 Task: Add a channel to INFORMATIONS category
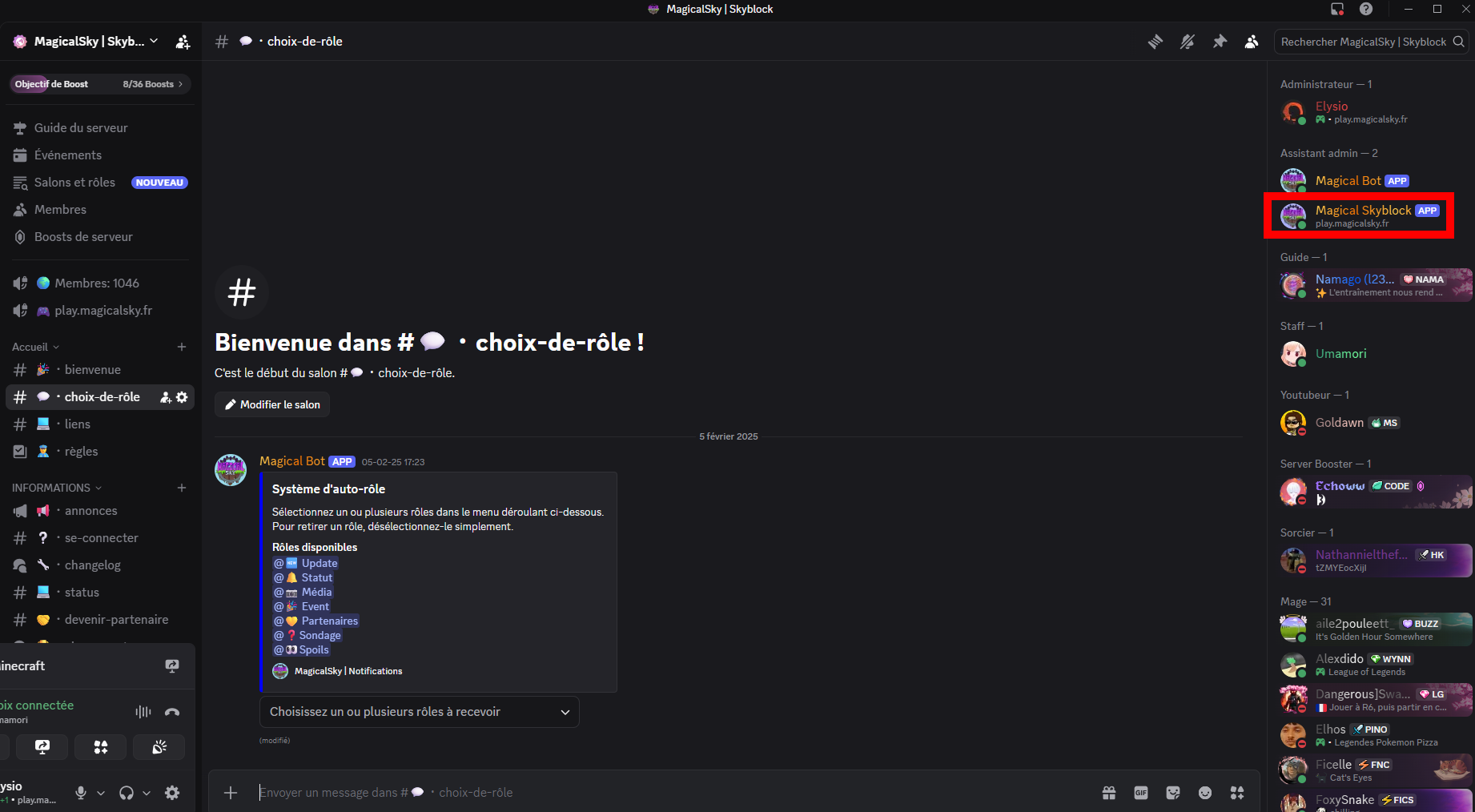pos(182,488)
